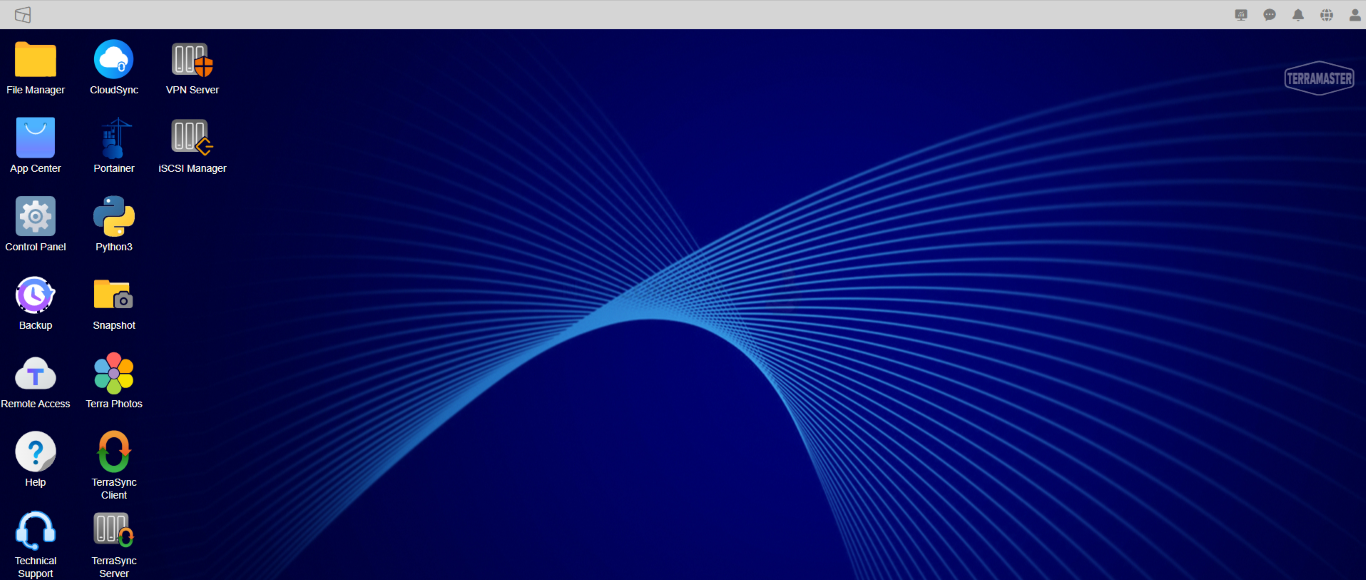Launch the TerraSync Client icon
The height and width of the screenshot is (580, 1366).
click(114, 452)
